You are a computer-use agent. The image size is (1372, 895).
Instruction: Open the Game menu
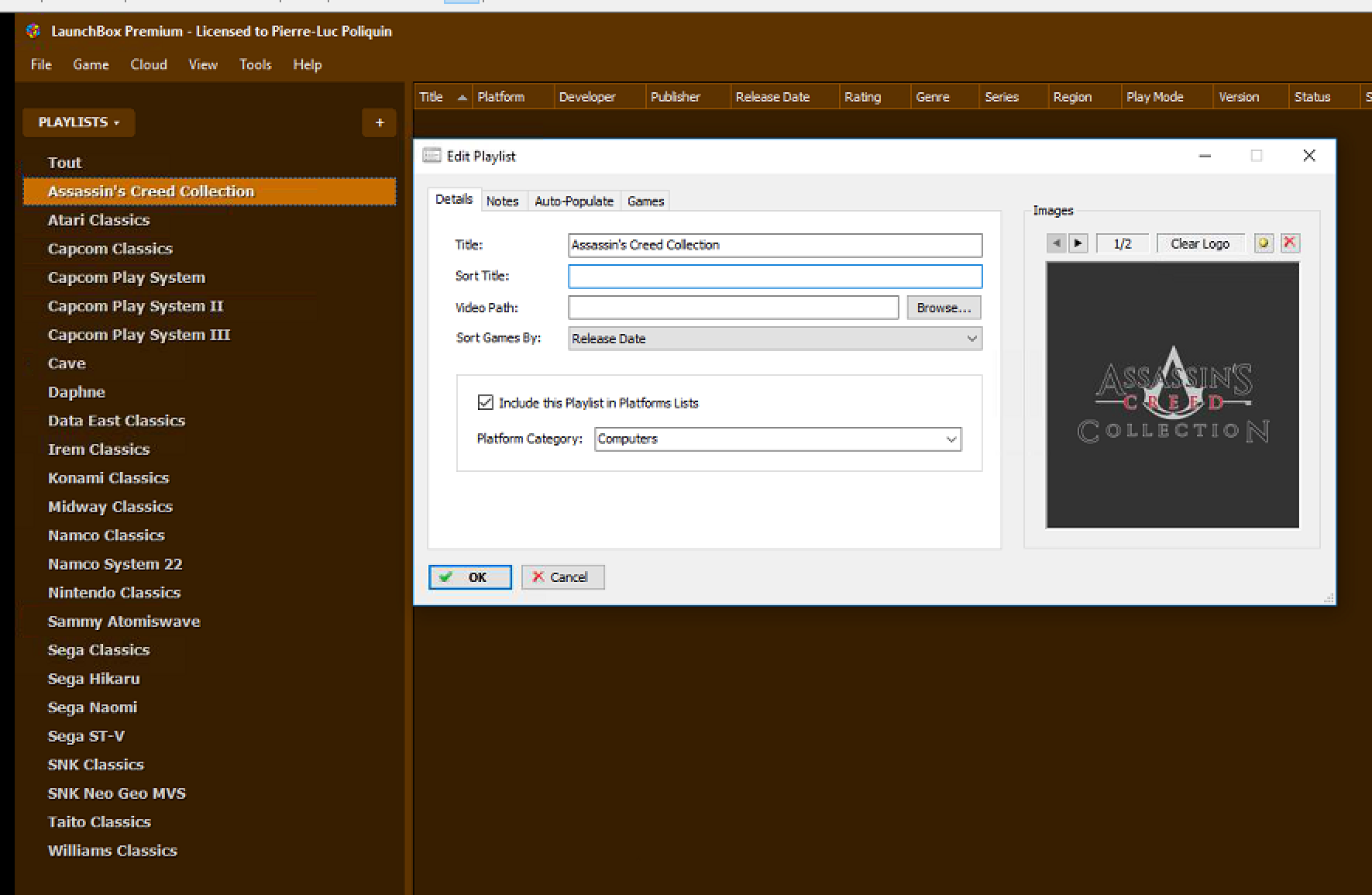pos(91,65)
